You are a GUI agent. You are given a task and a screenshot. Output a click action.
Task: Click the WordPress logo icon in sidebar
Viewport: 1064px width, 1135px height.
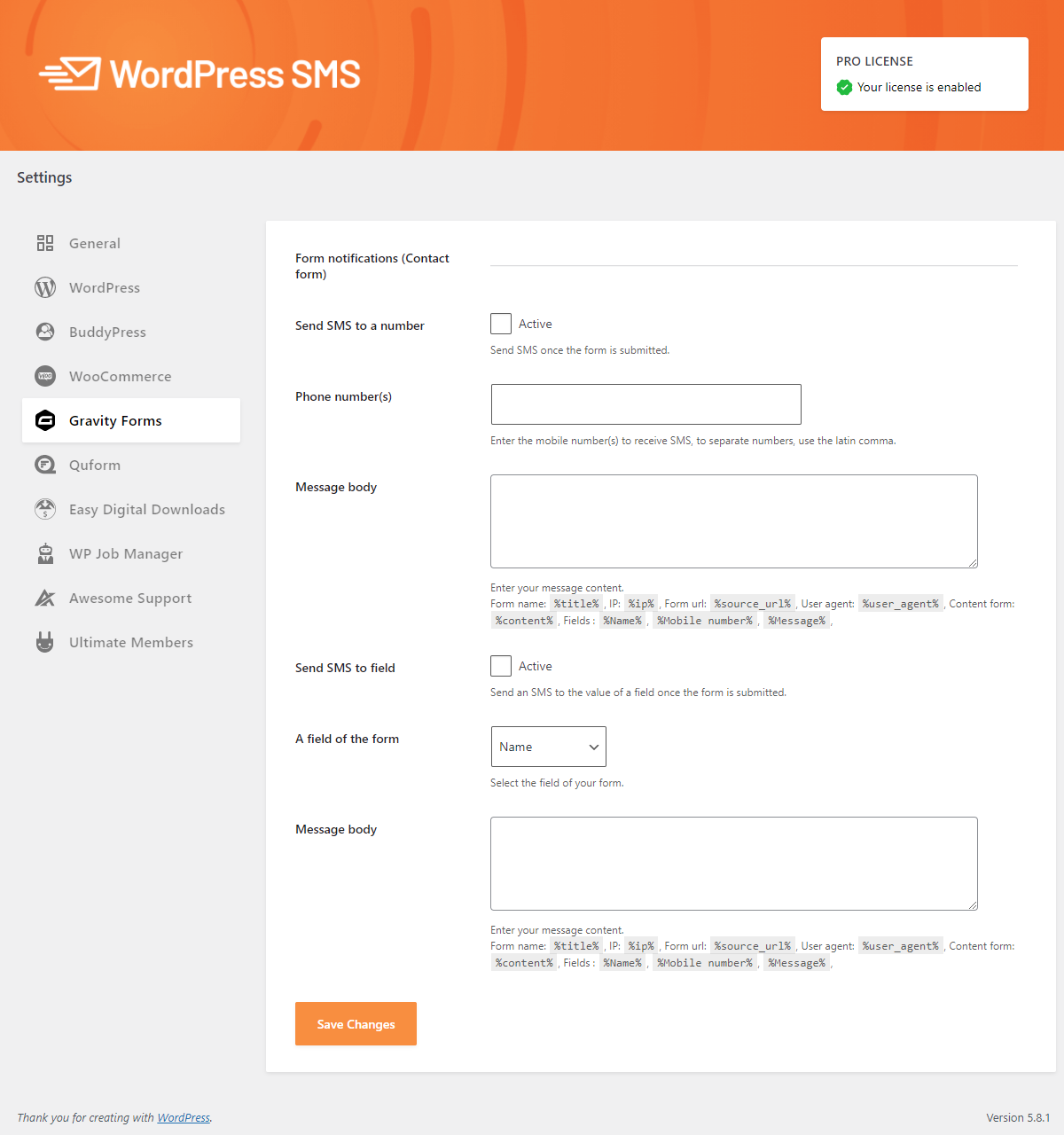(45, 287)
